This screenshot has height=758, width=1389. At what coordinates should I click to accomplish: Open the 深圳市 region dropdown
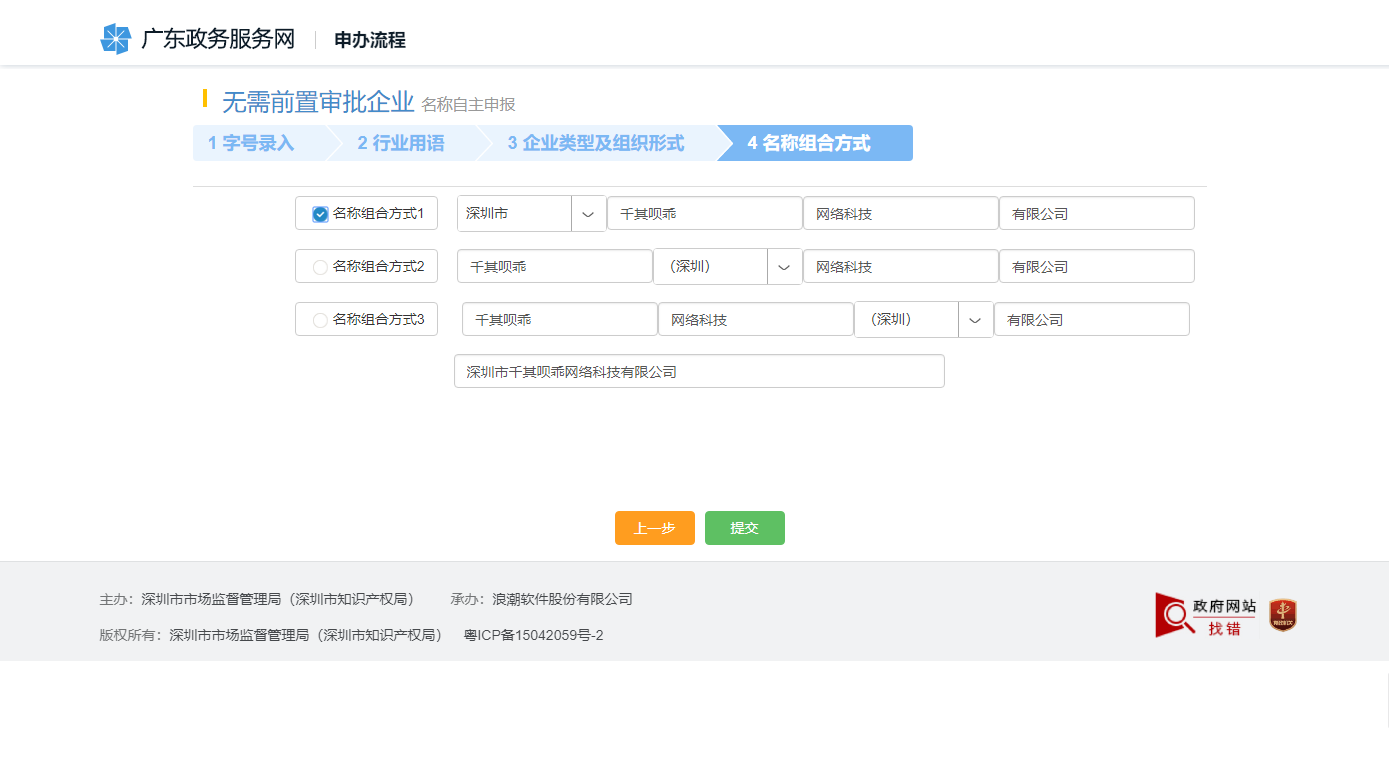[x=588, y=213]
